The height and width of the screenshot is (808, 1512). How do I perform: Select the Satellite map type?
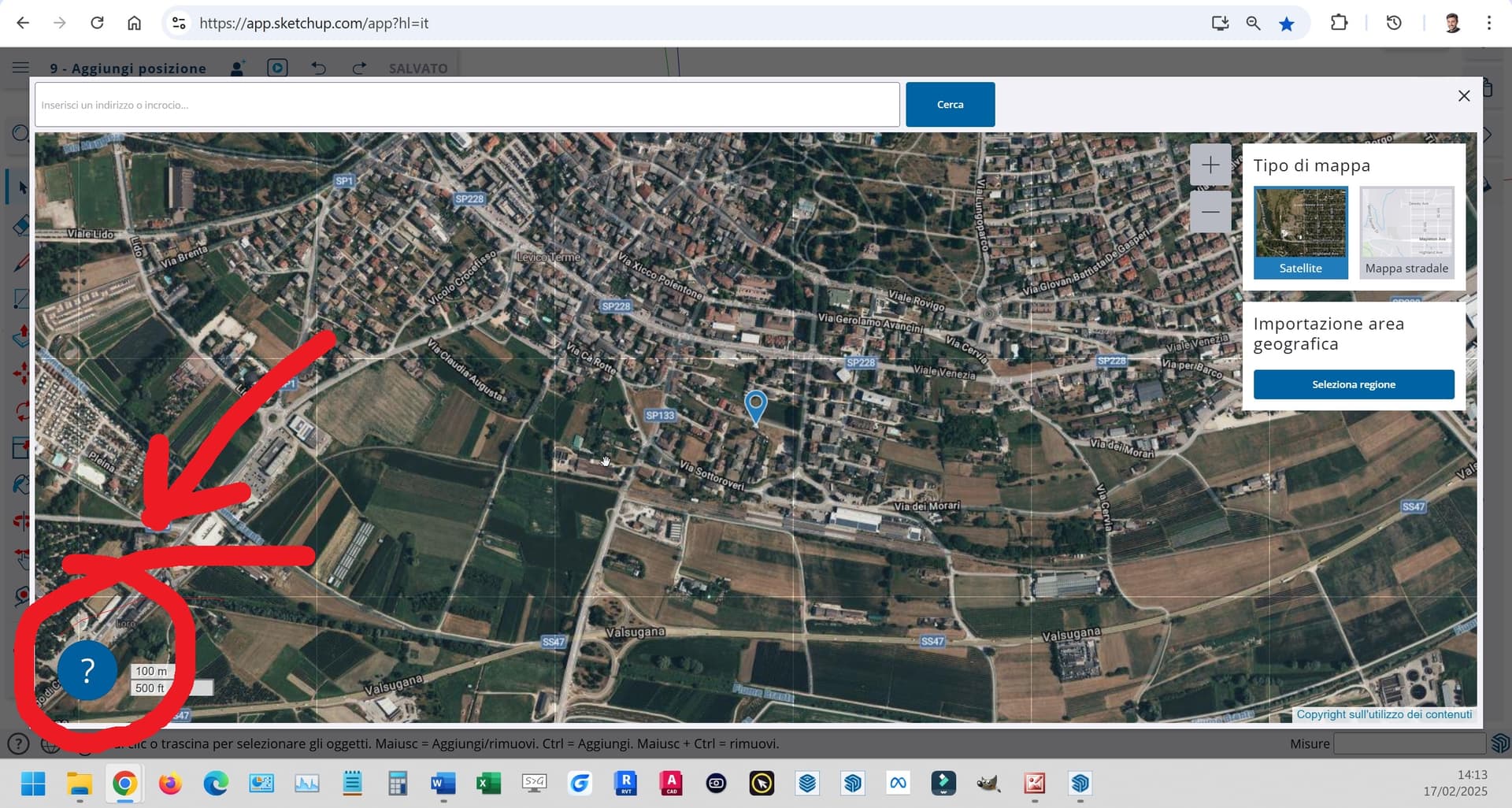coord(1301,232)
